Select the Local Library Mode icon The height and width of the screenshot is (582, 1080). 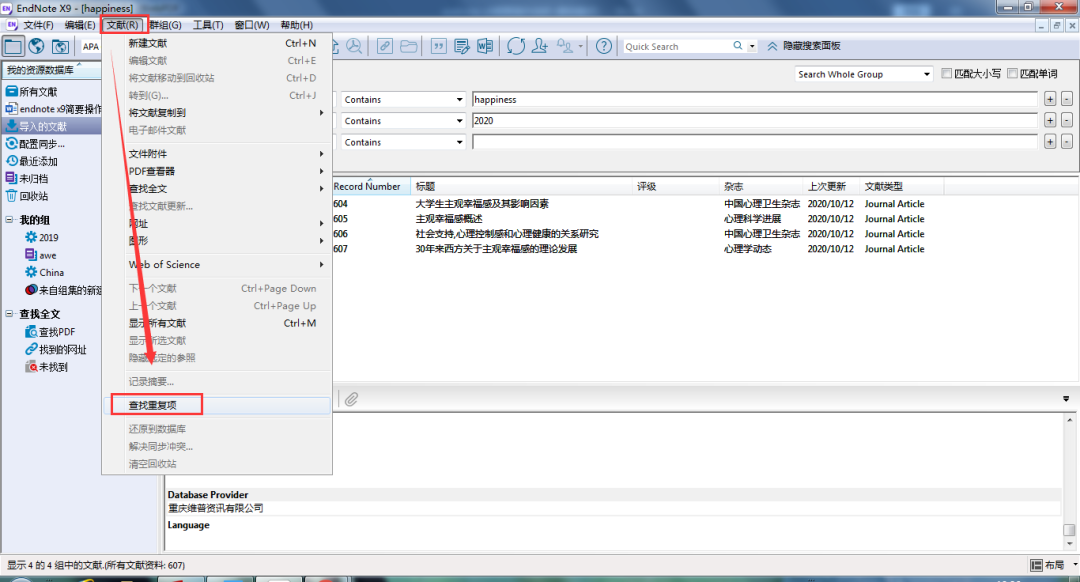[13, 46]
